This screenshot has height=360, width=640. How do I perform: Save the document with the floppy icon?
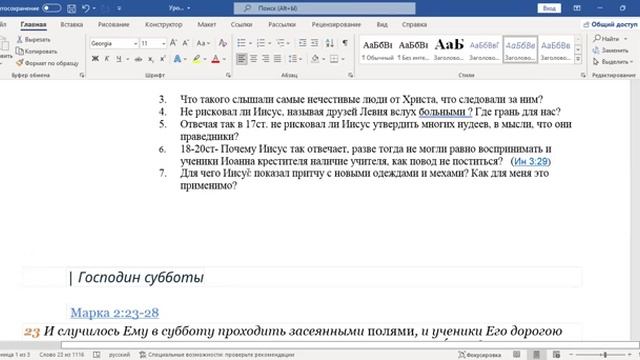point(71,8)
